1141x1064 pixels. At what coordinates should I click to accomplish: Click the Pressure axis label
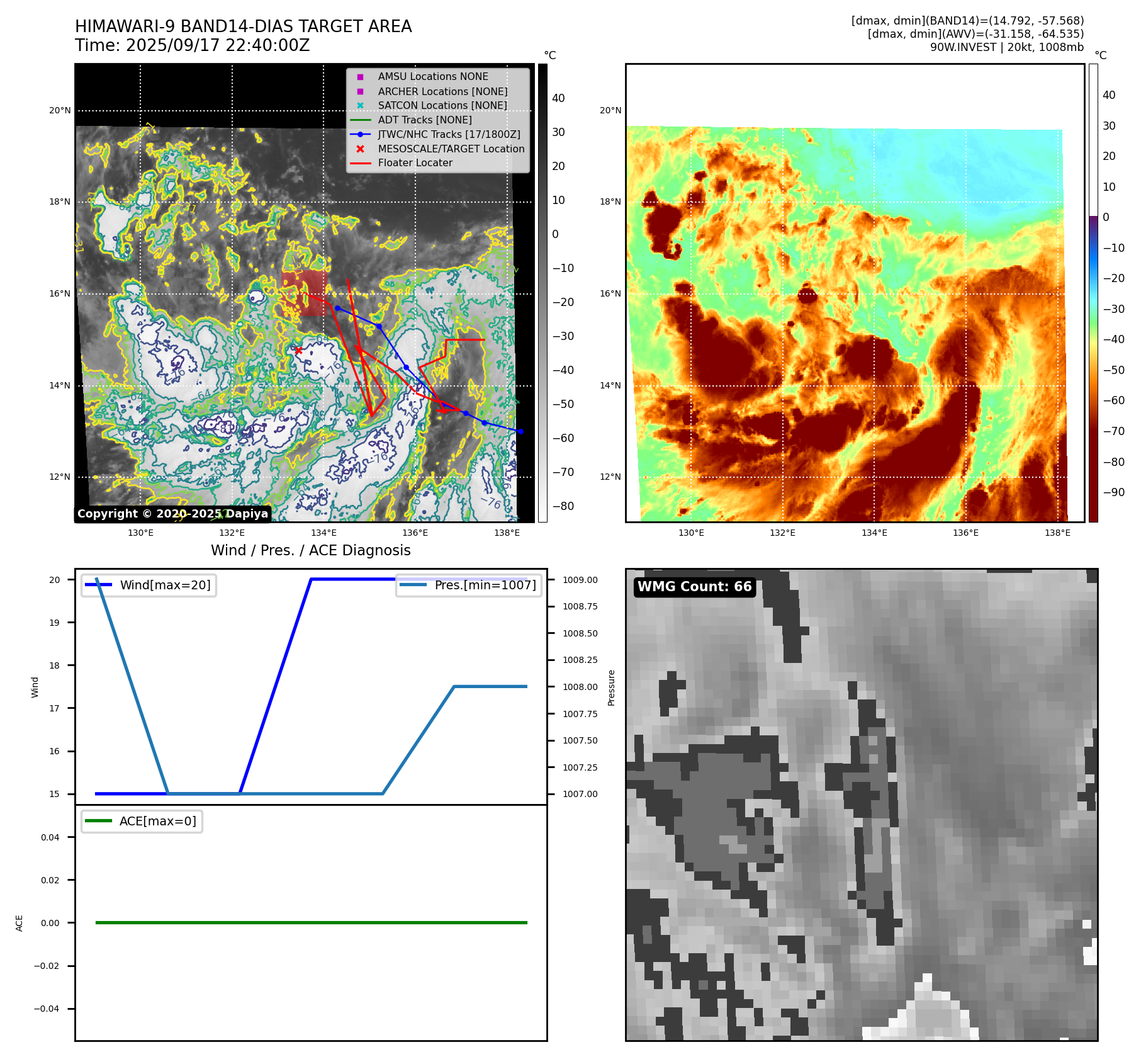611,688
